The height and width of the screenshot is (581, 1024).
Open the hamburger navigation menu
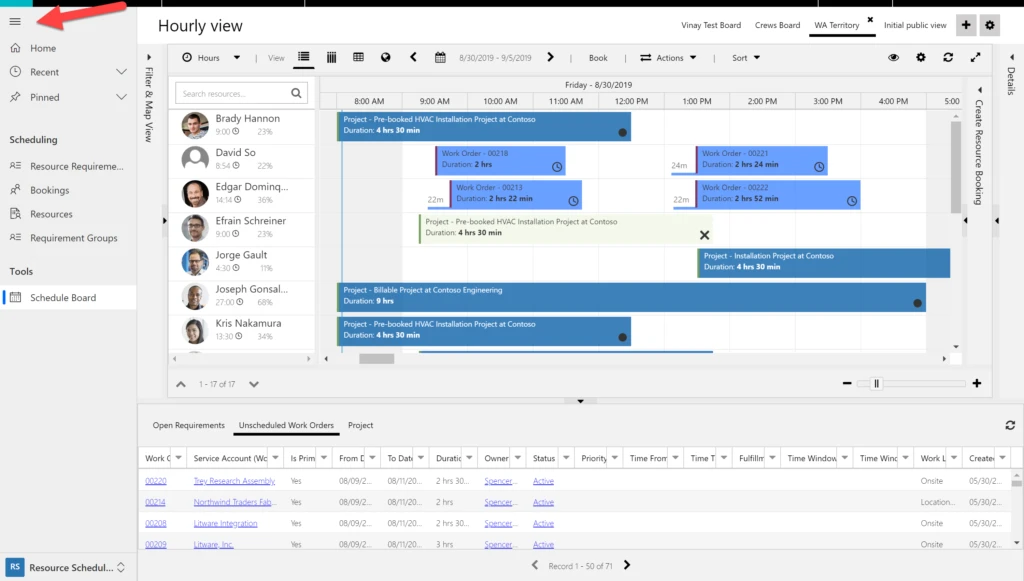tap(15, 21)
